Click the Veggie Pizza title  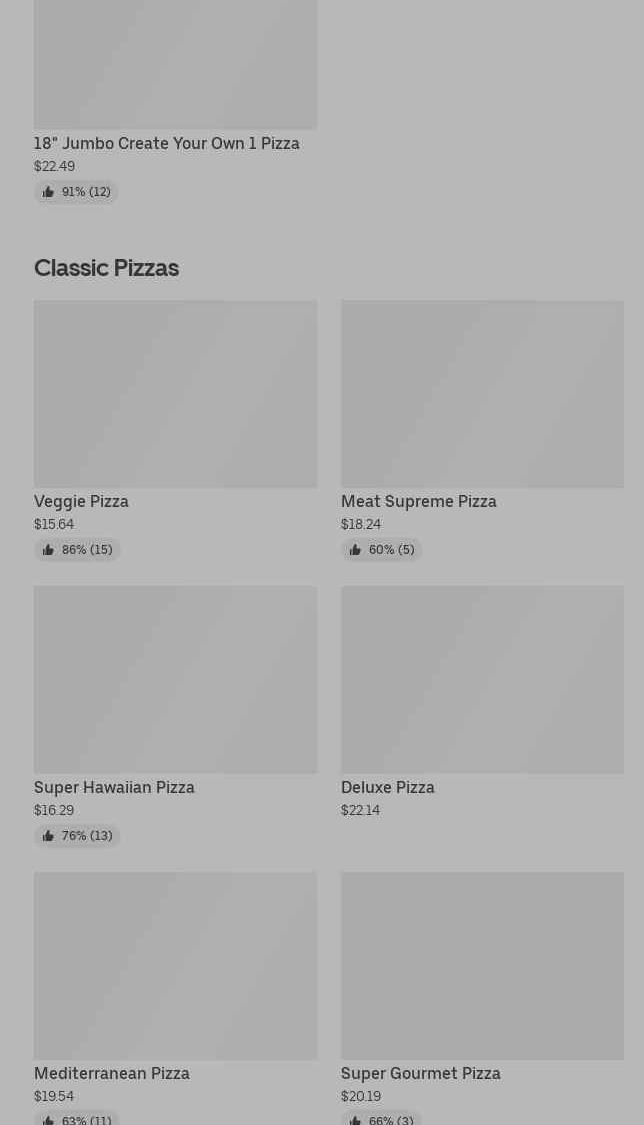click(81, 501)
